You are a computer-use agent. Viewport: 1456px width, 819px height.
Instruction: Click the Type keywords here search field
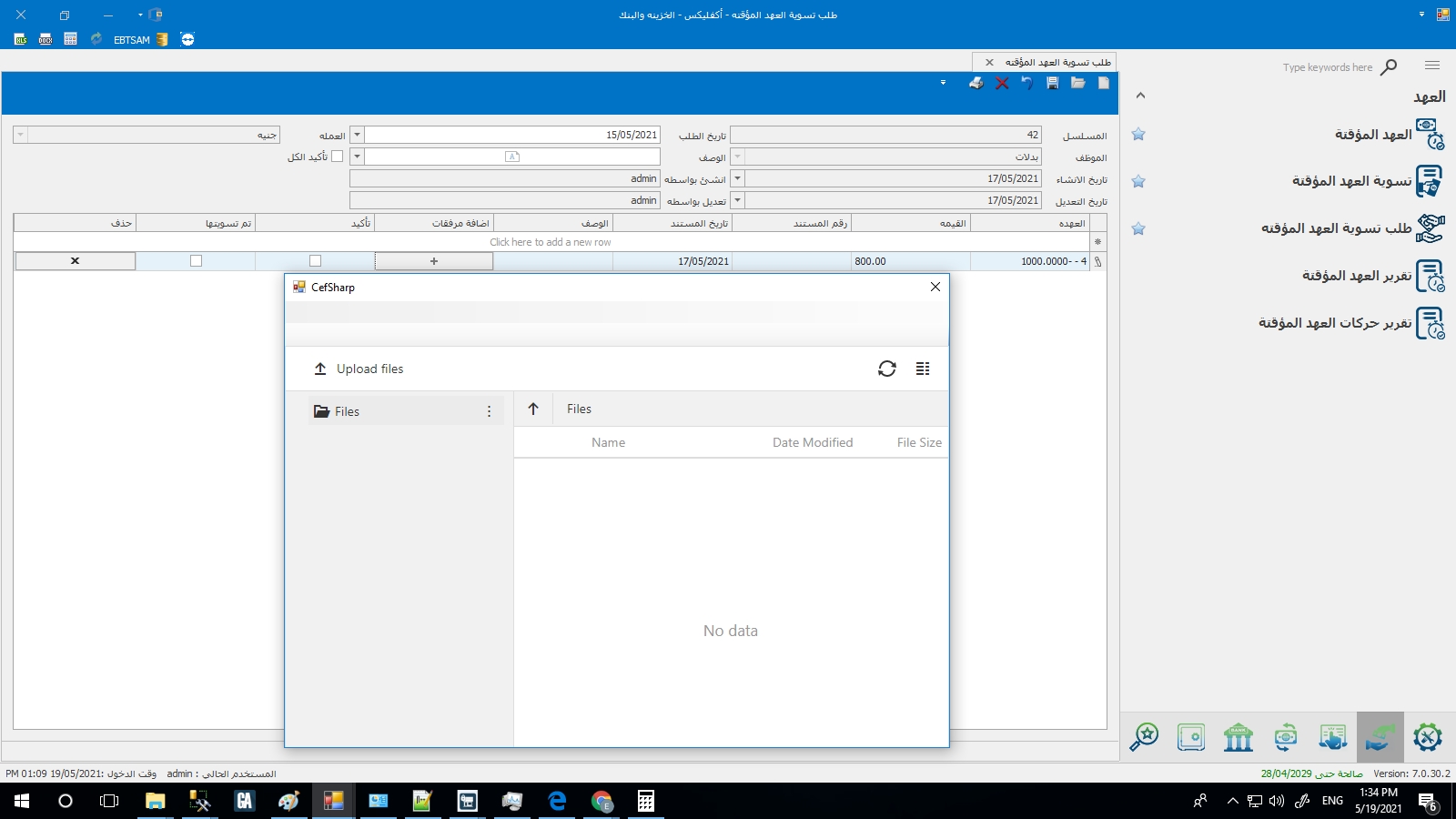point(1327,67)
